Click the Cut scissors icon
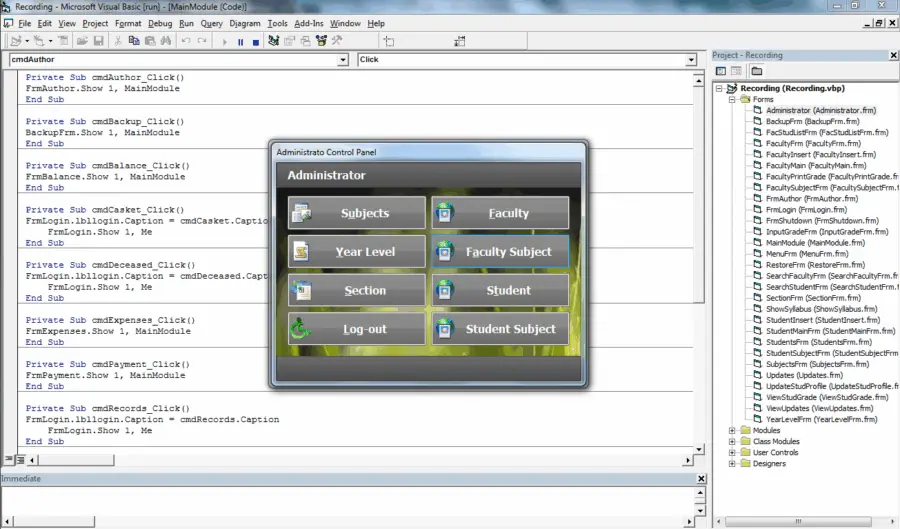Screen dimensions: 900x529 point(118,41)
